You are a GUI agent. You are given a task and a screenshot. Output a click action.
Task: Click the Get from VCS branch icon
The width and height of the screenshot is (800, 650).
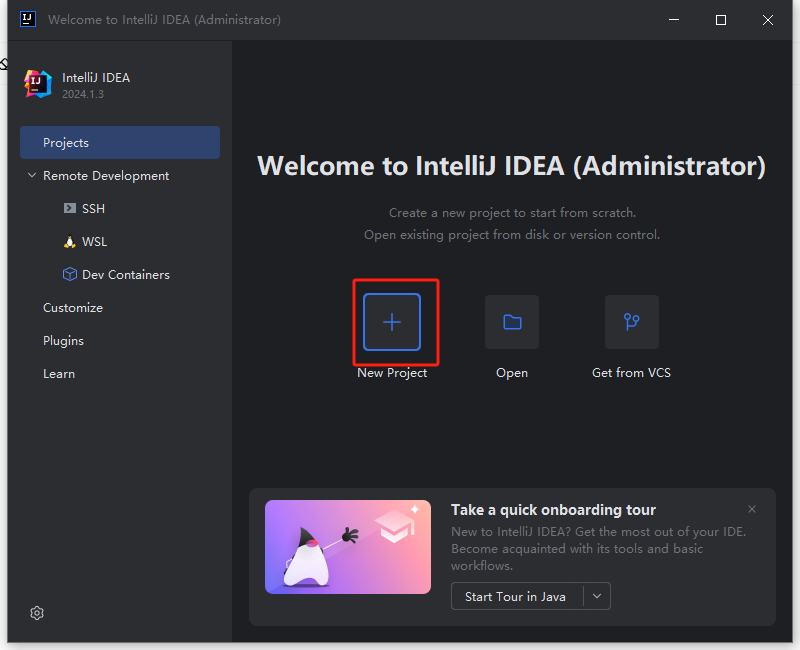(x=632, y=322)
